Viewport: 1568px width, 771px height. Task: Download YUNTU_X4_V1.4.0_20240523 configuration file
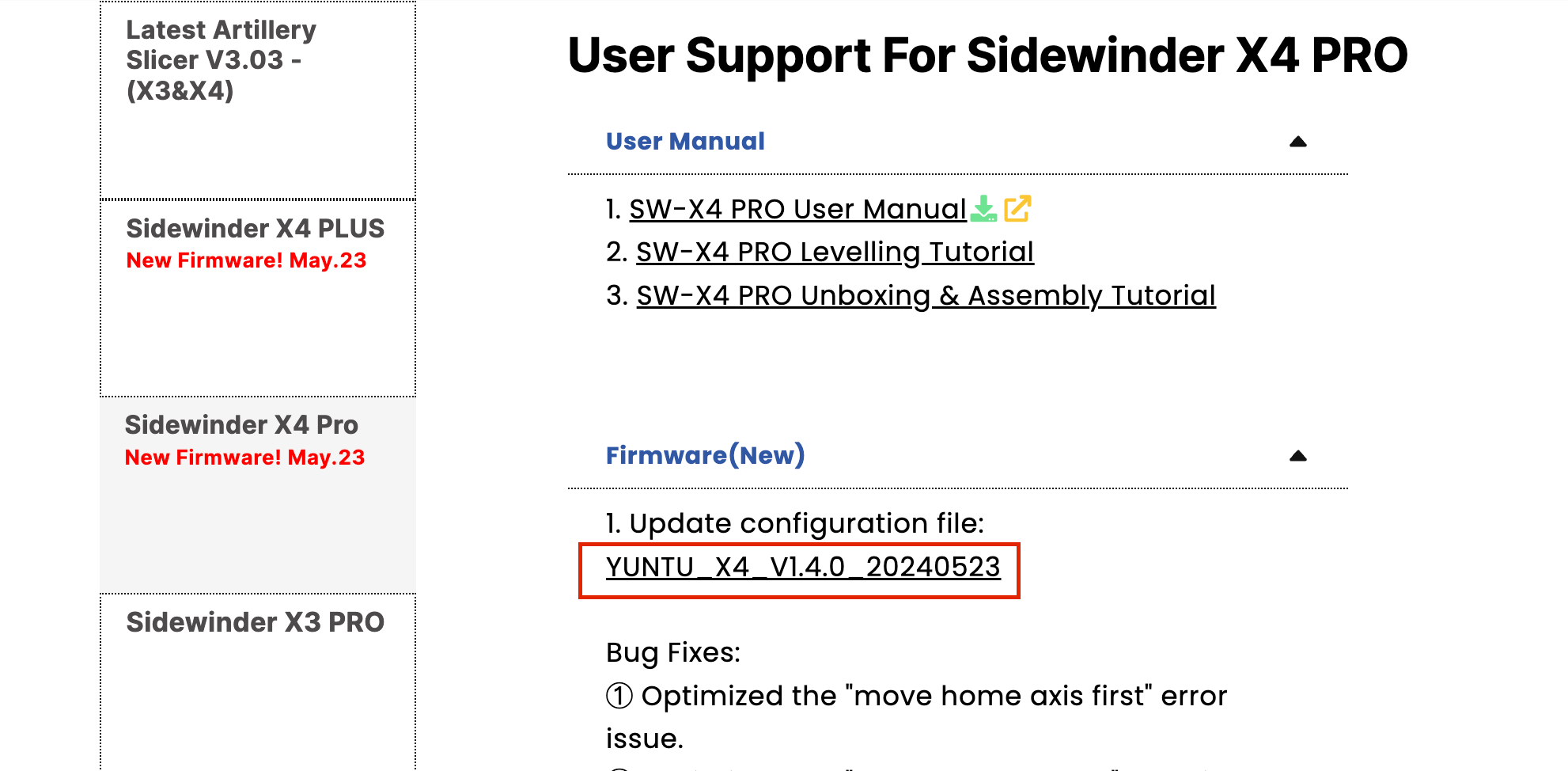point(803,568)
